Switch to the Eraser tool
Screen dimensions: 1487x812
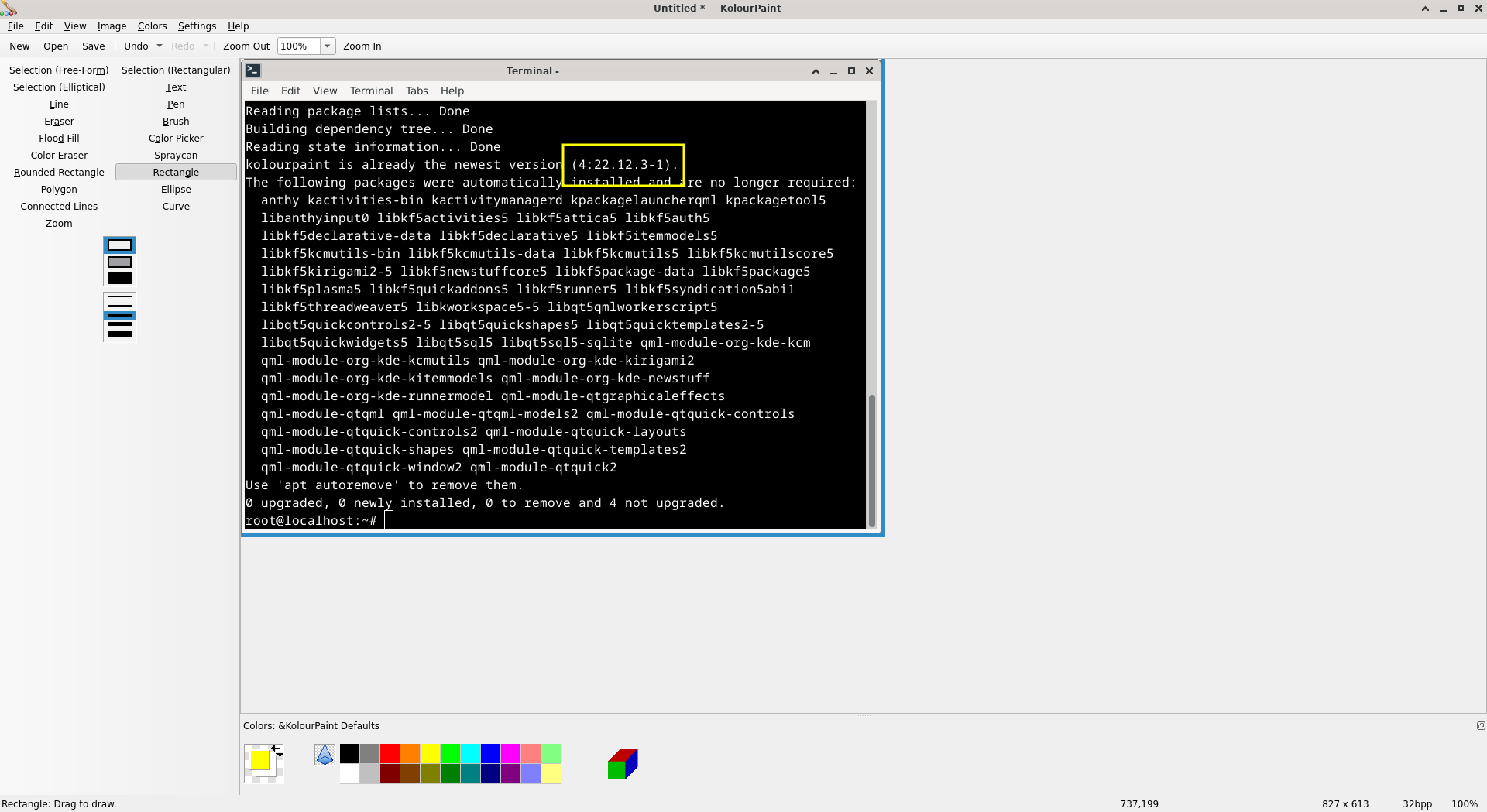point(59,122)
